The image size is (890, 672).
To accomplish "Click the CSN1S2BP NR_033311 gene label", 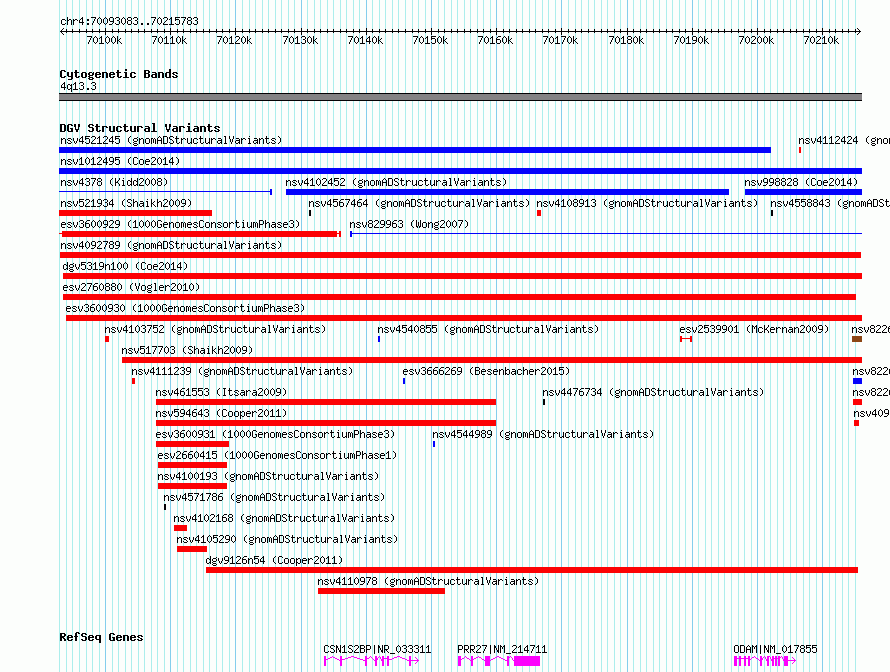I will tap(377, 649).
